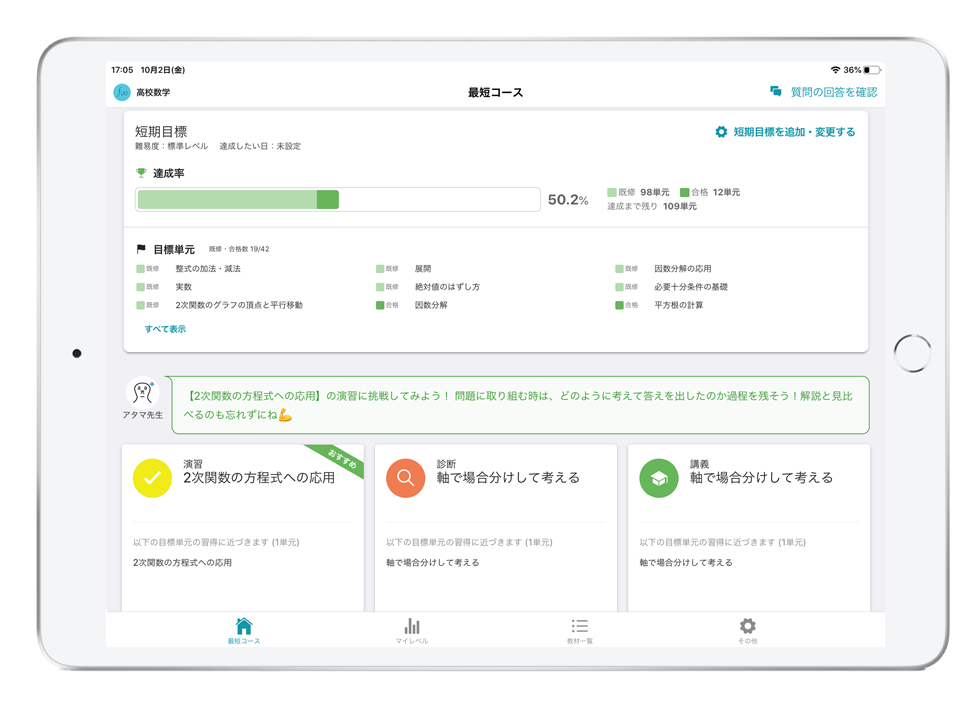This screenshot has width=960, height=720.
Task: Select the yellow checkmark 演習 icon
Action: (152, 478)
